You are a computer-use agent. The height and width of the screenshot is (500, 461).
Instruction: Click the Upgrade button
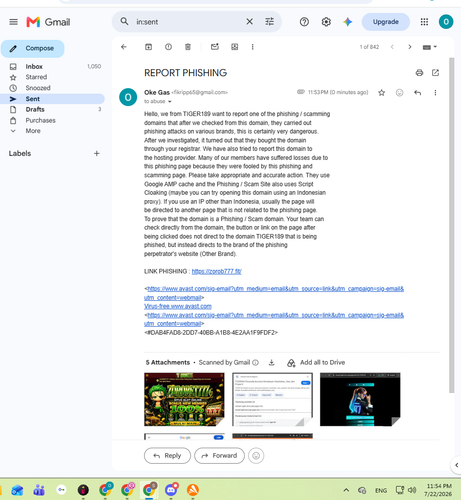click(x=386, y=22)
